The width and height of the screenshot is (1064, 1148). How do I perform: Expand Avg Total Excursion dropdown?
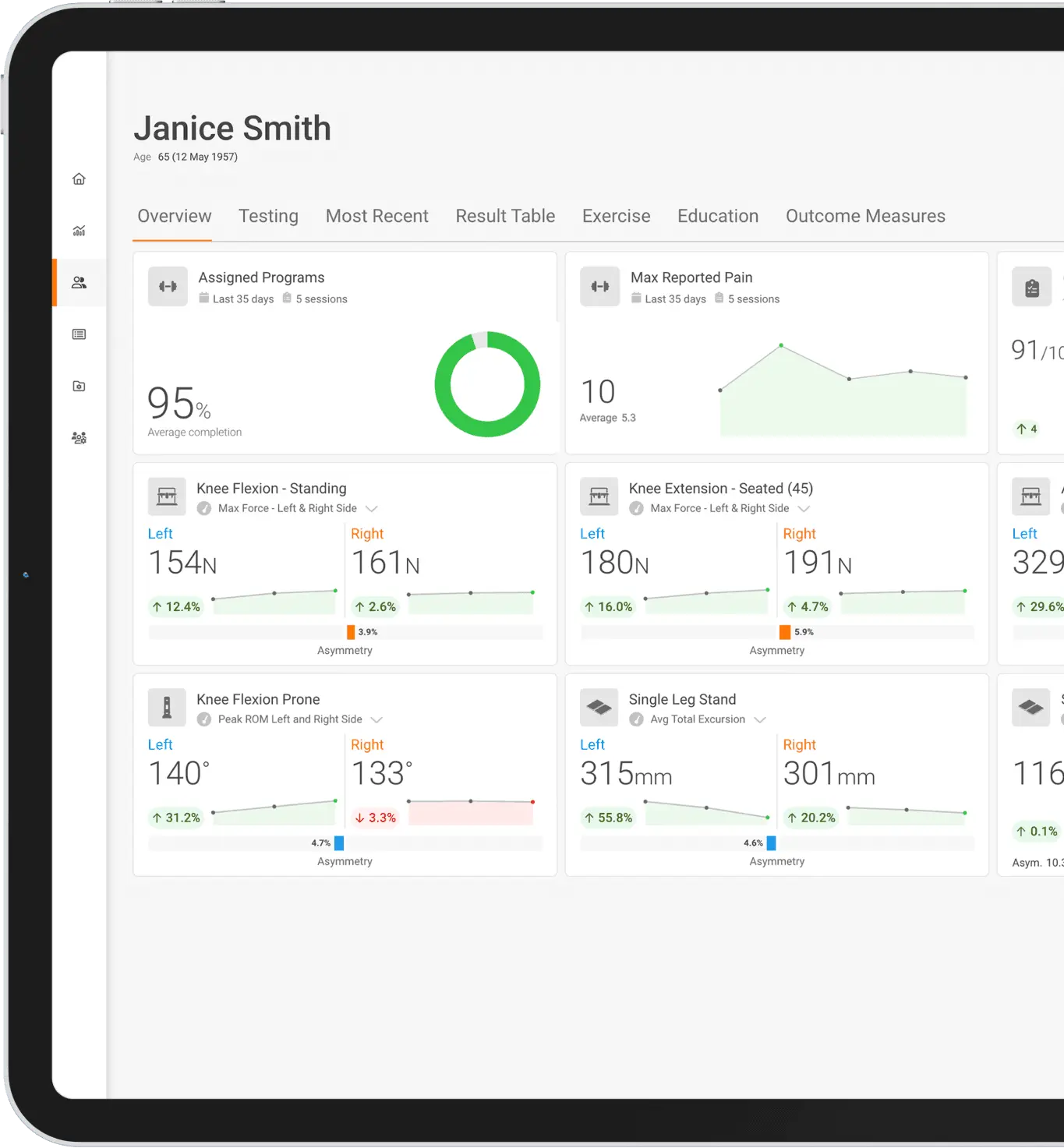coord(760,720)
